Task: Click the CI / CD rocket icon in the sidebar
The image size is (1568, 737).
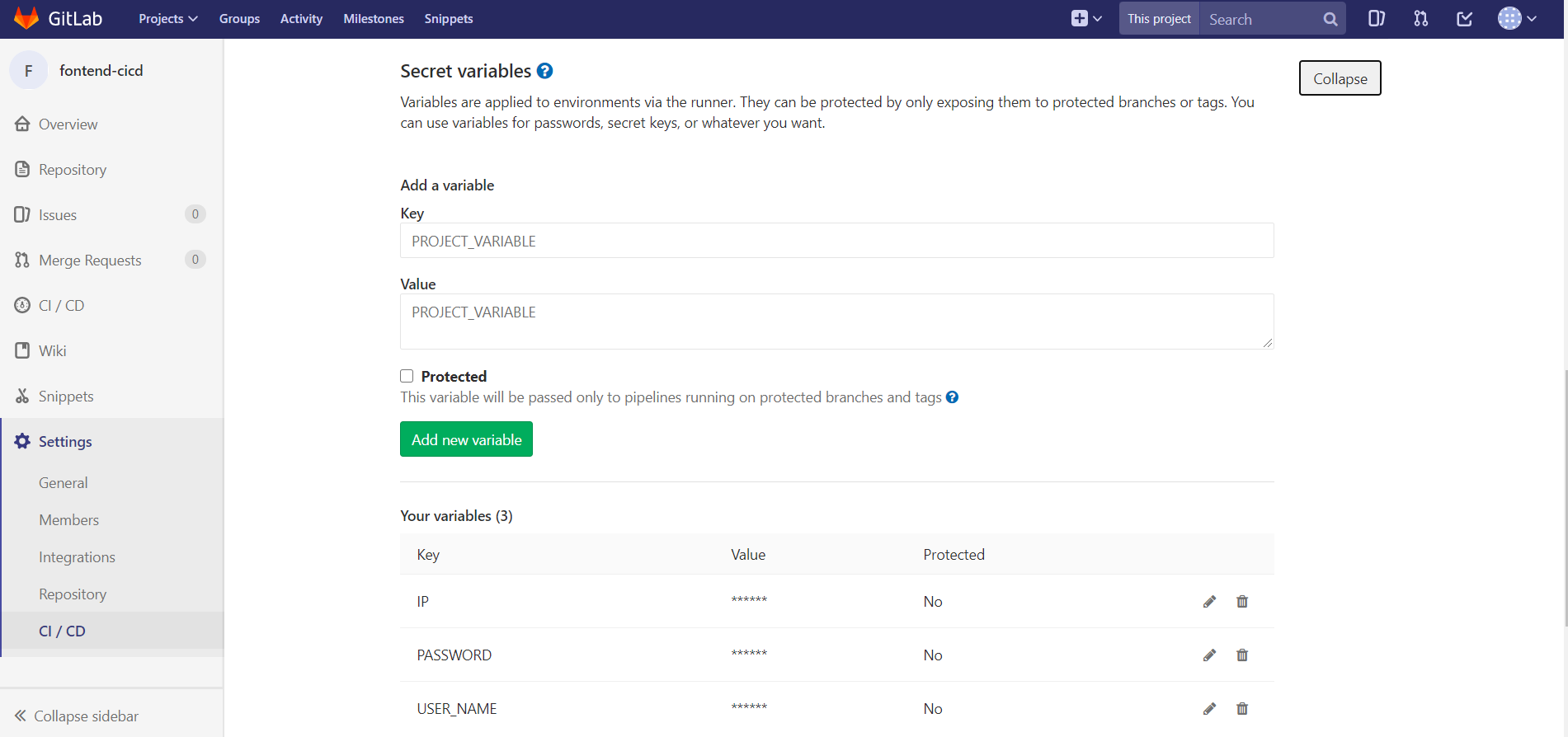Action: point(22,305)
